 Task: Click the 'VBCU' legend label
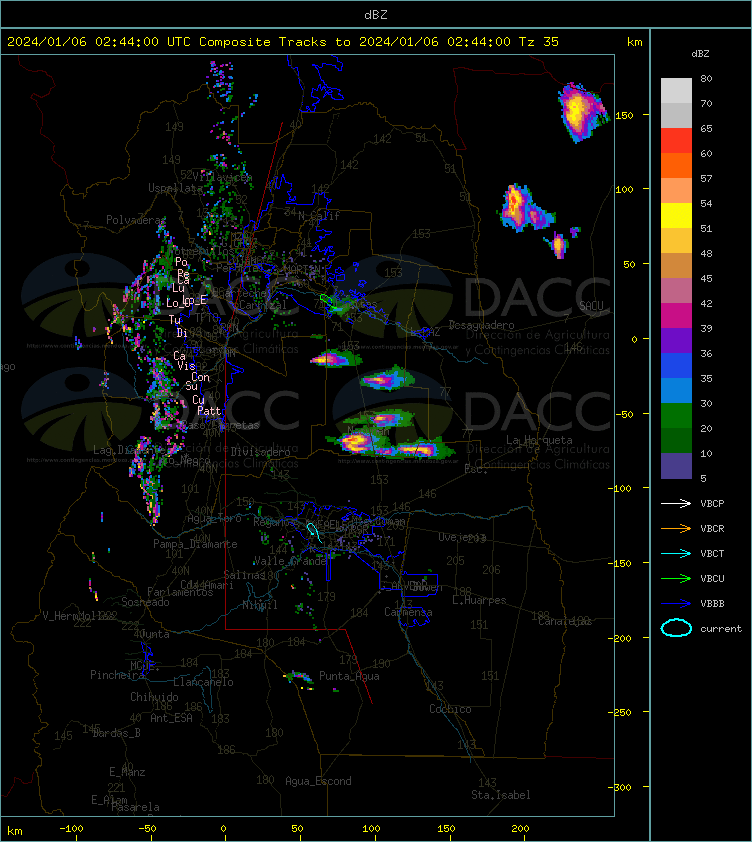point(712,578)
